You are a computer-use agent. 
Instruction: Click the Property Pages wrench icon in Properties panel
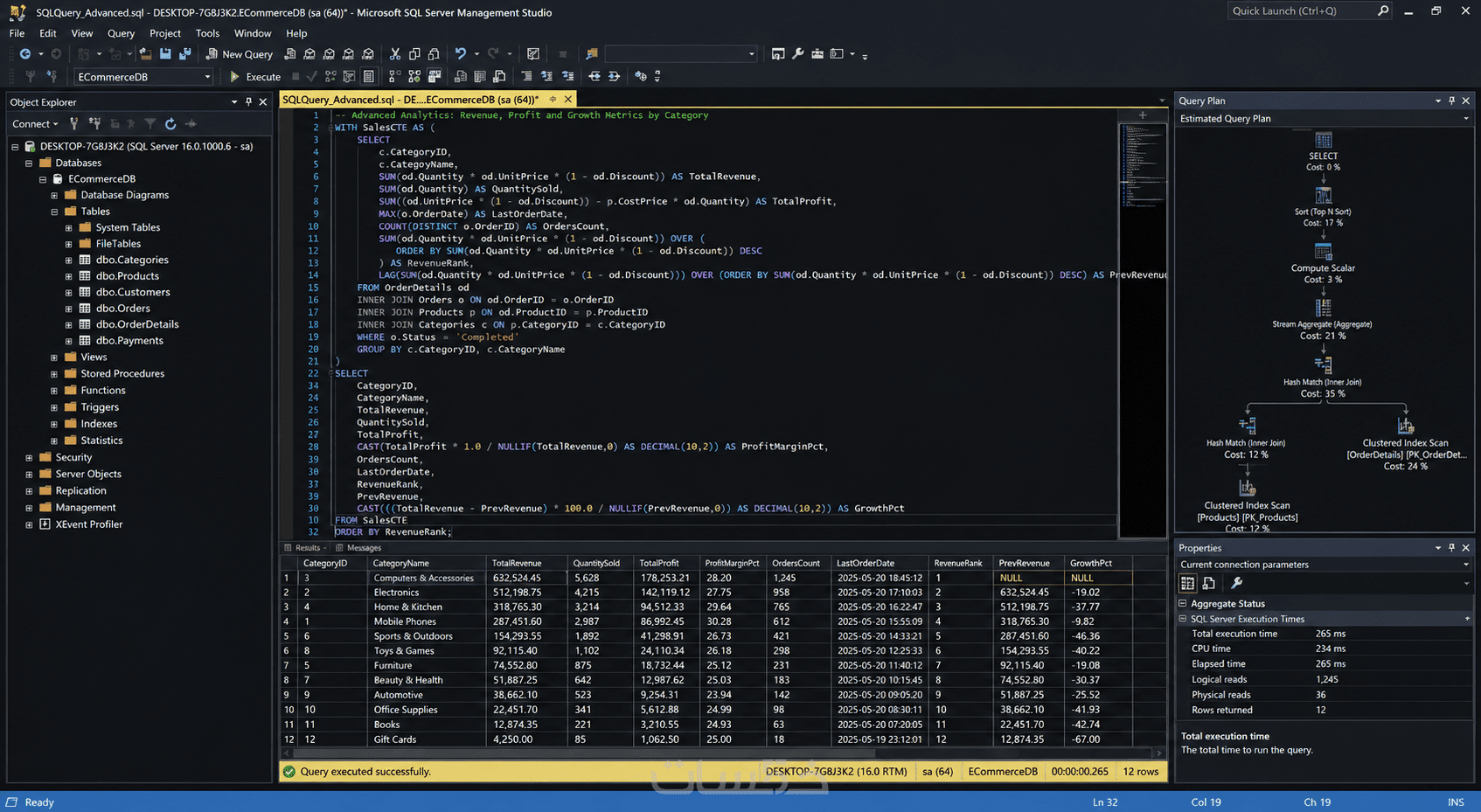tap(1236, 583)
